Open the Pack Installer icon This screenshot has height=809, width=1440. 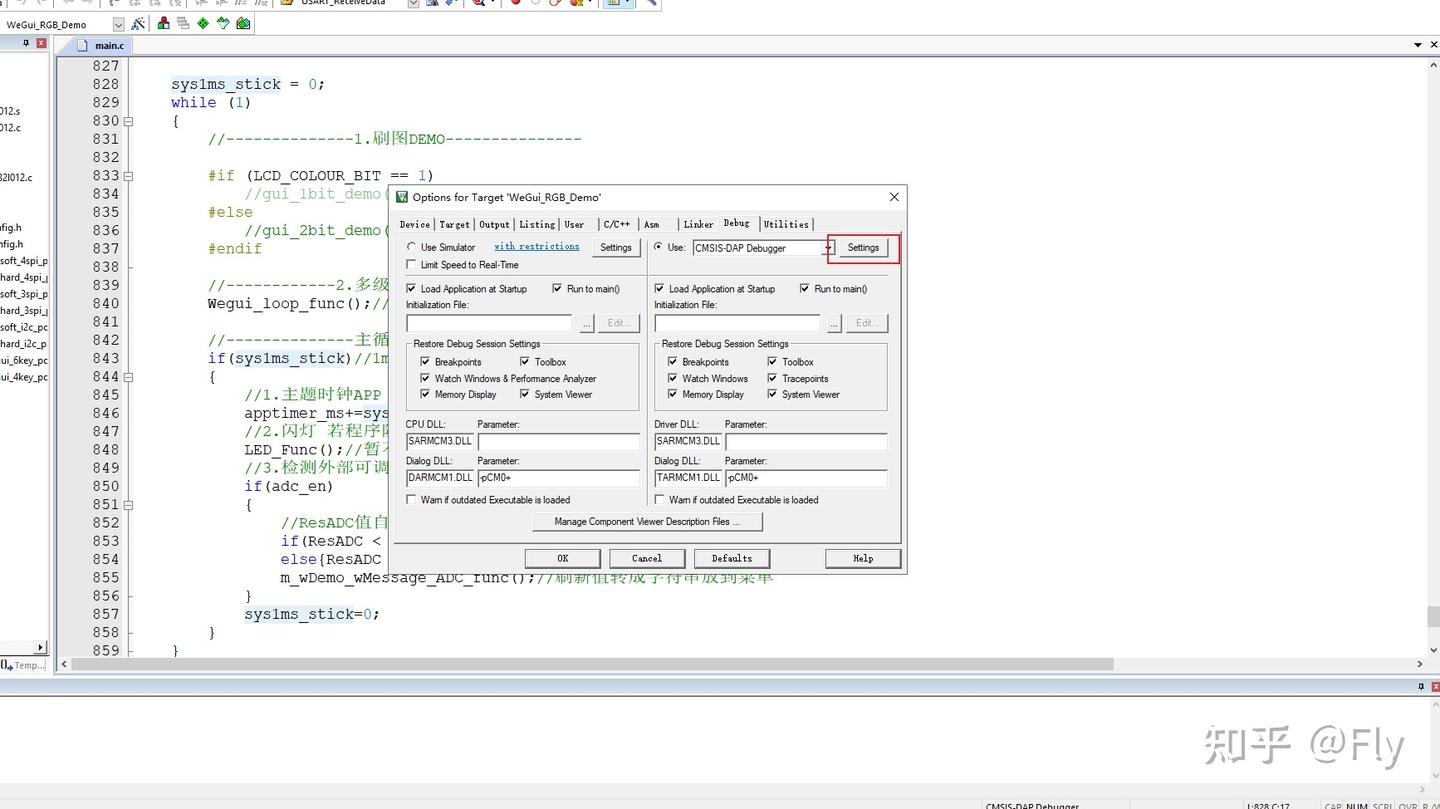tap(243, 24)
